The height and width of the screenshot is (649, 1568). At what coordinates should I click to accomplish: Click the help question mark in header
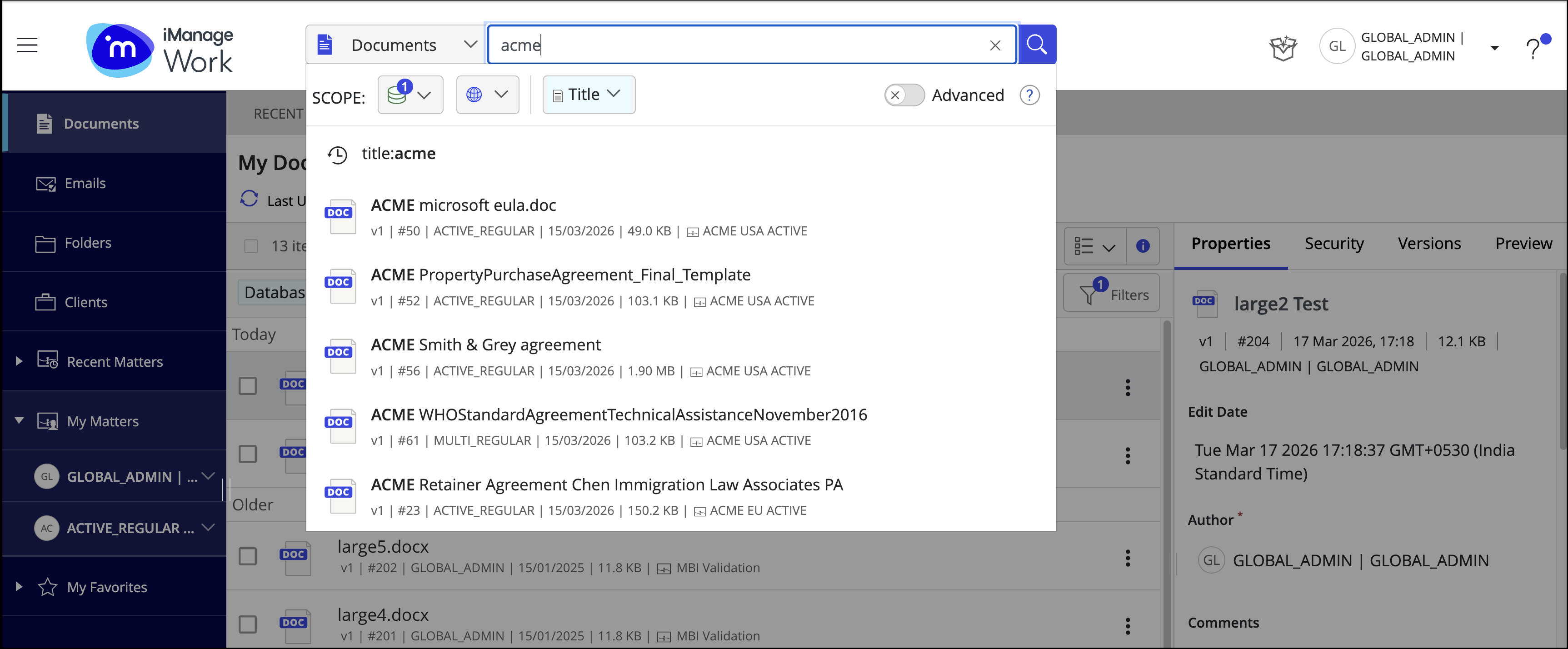(1533, 47)
